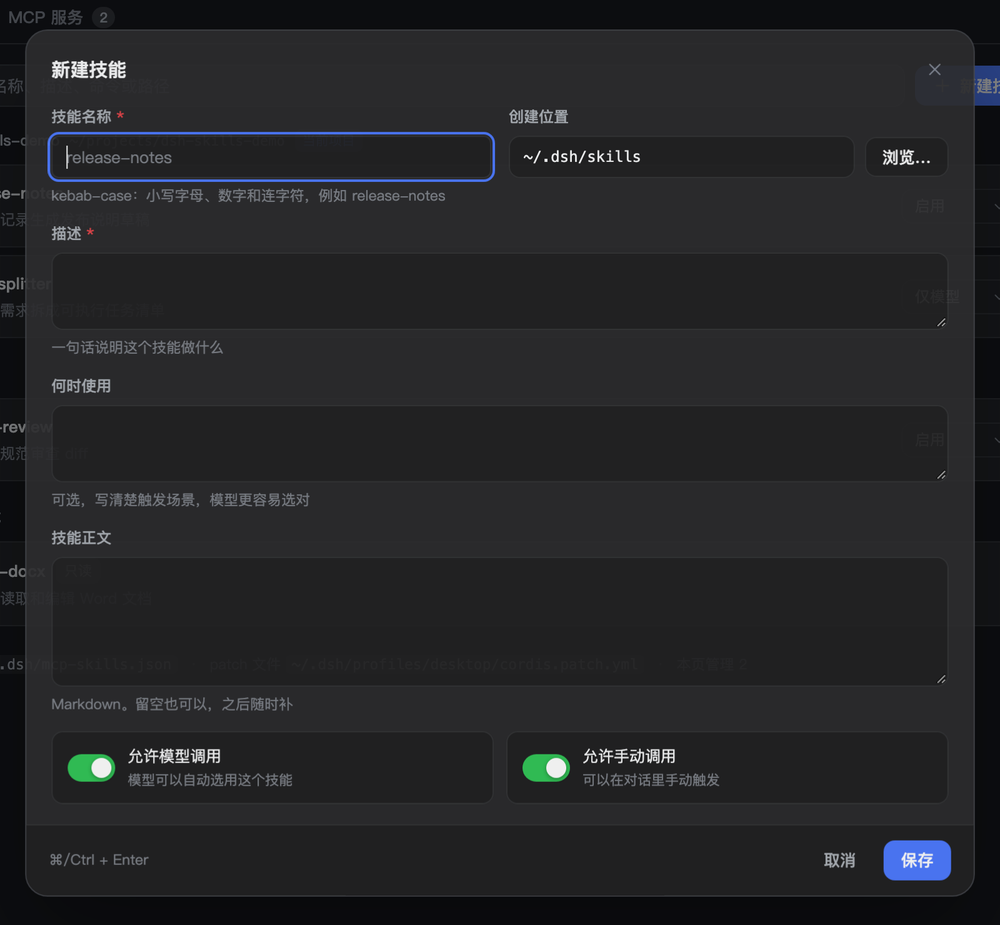Click text 模型可以自动选用这个技能
This screenshot has height=925, width=1000.
(x=210, y=780)
